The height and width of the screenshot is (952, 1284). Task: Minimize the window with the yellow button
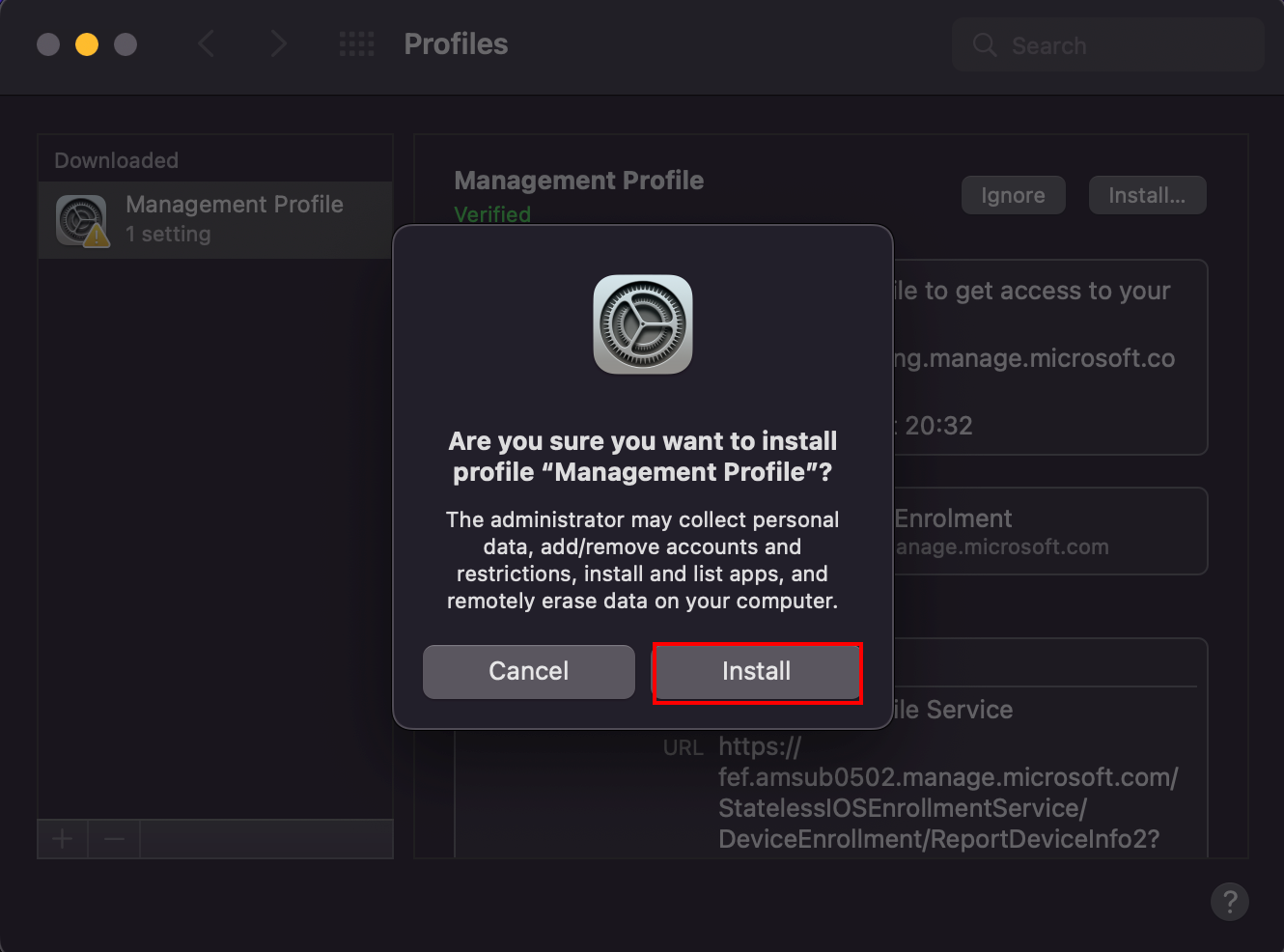(87, 44)
